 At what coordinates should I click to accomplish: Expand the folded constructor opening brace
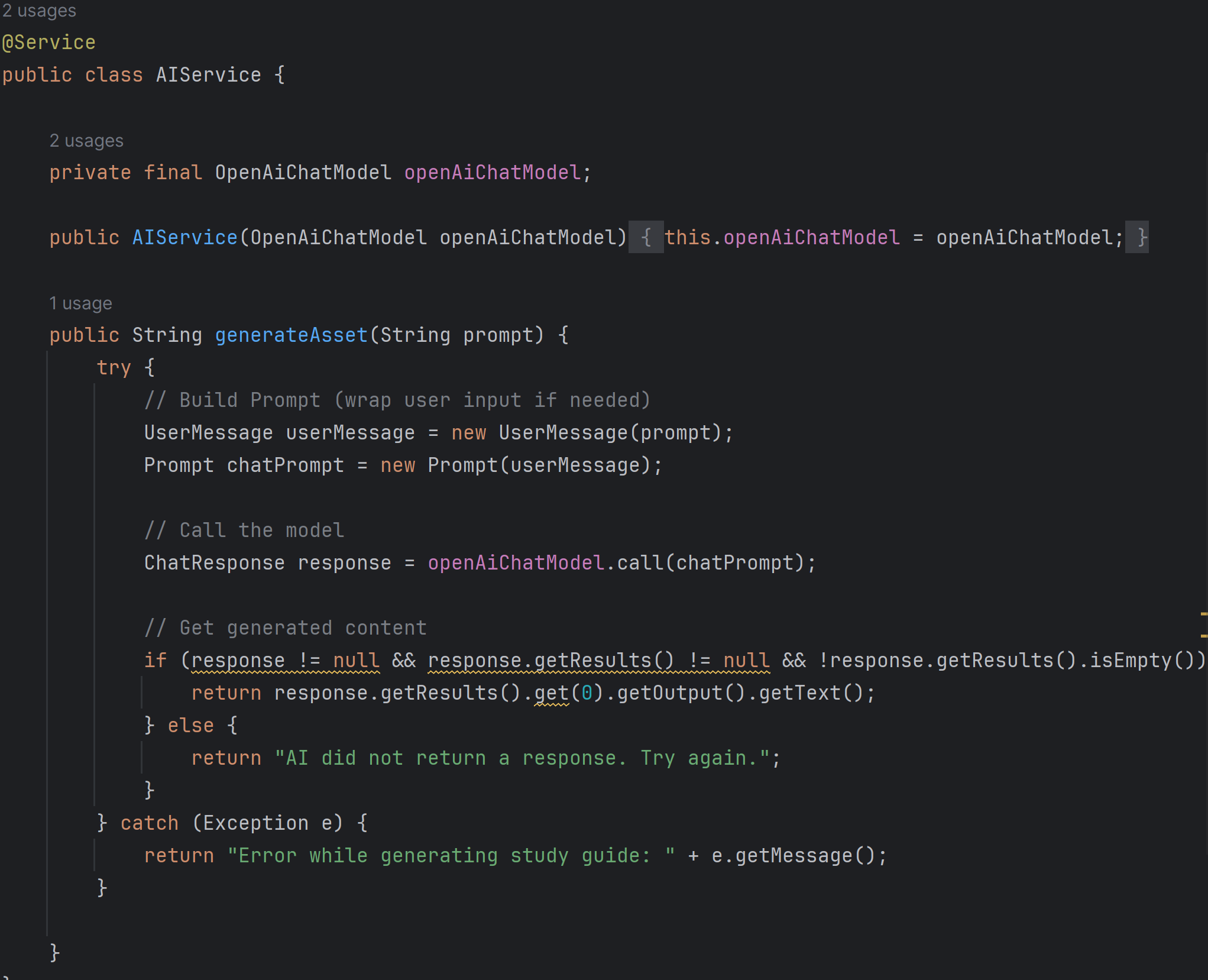[x=646, y=238]
